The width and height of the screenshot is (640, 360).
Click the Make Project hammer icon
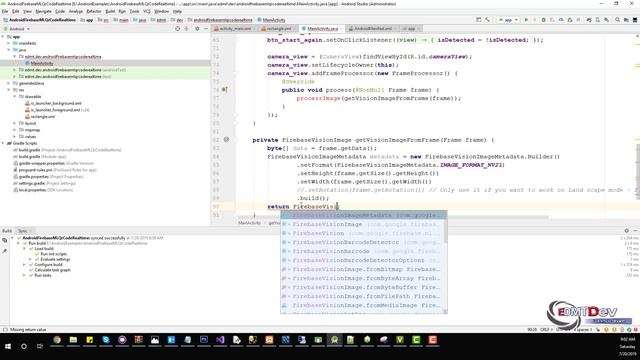487,20
